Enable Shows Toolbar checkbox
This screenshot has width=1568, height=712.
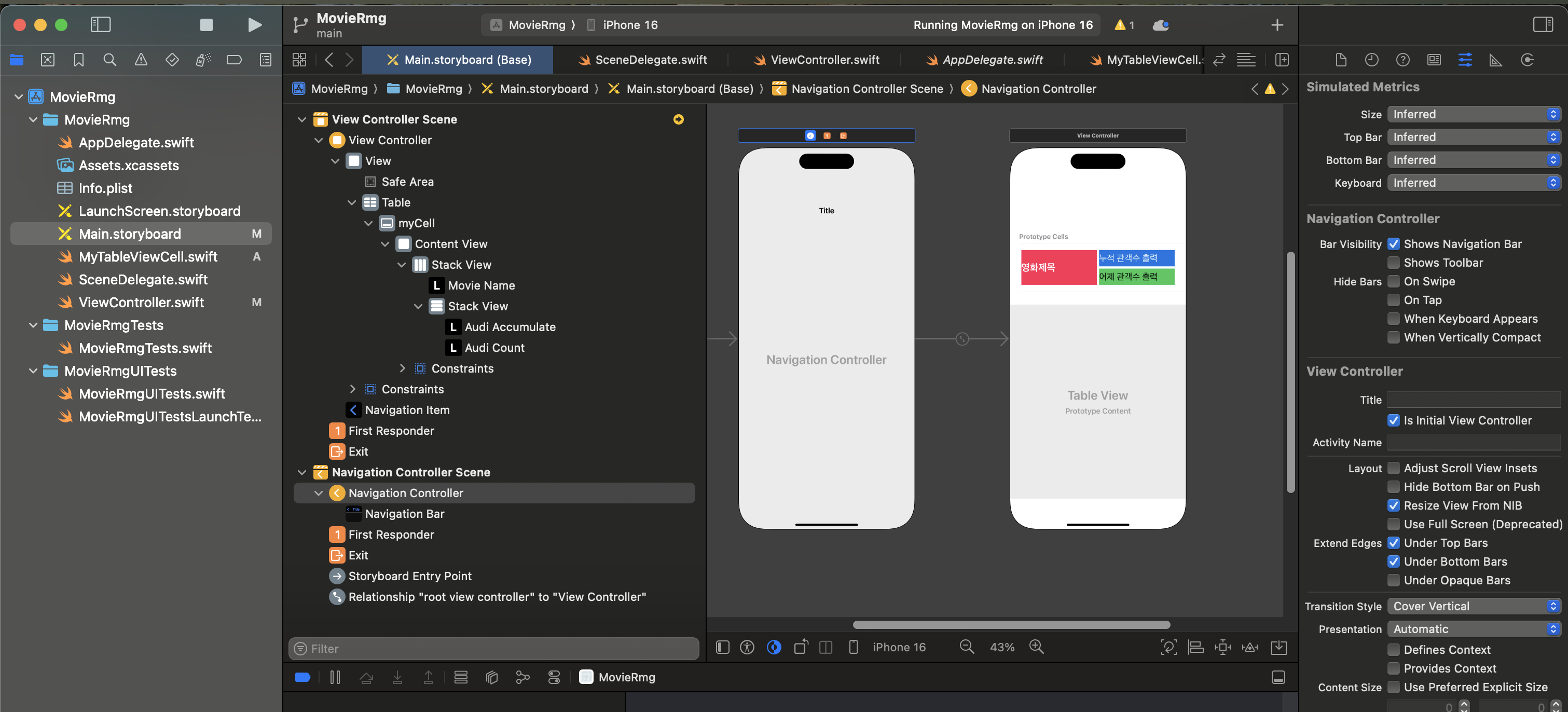(1393, 263)
